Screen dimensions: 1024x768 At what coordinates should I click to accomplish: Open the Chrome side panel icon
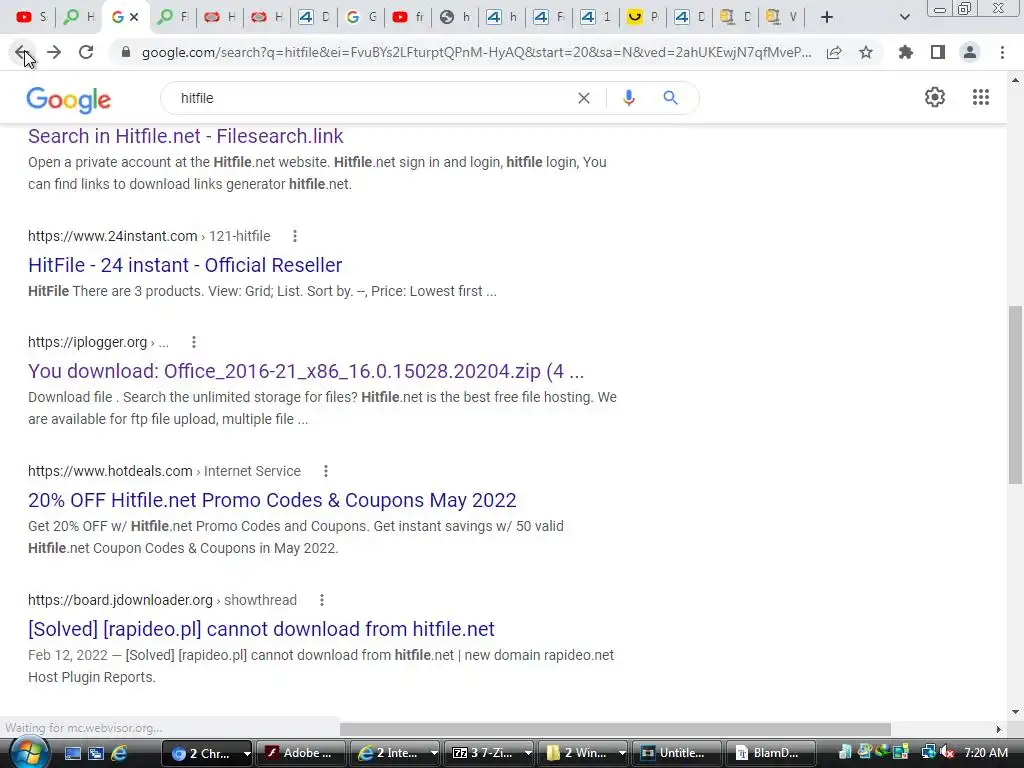(x=938, y=52)
